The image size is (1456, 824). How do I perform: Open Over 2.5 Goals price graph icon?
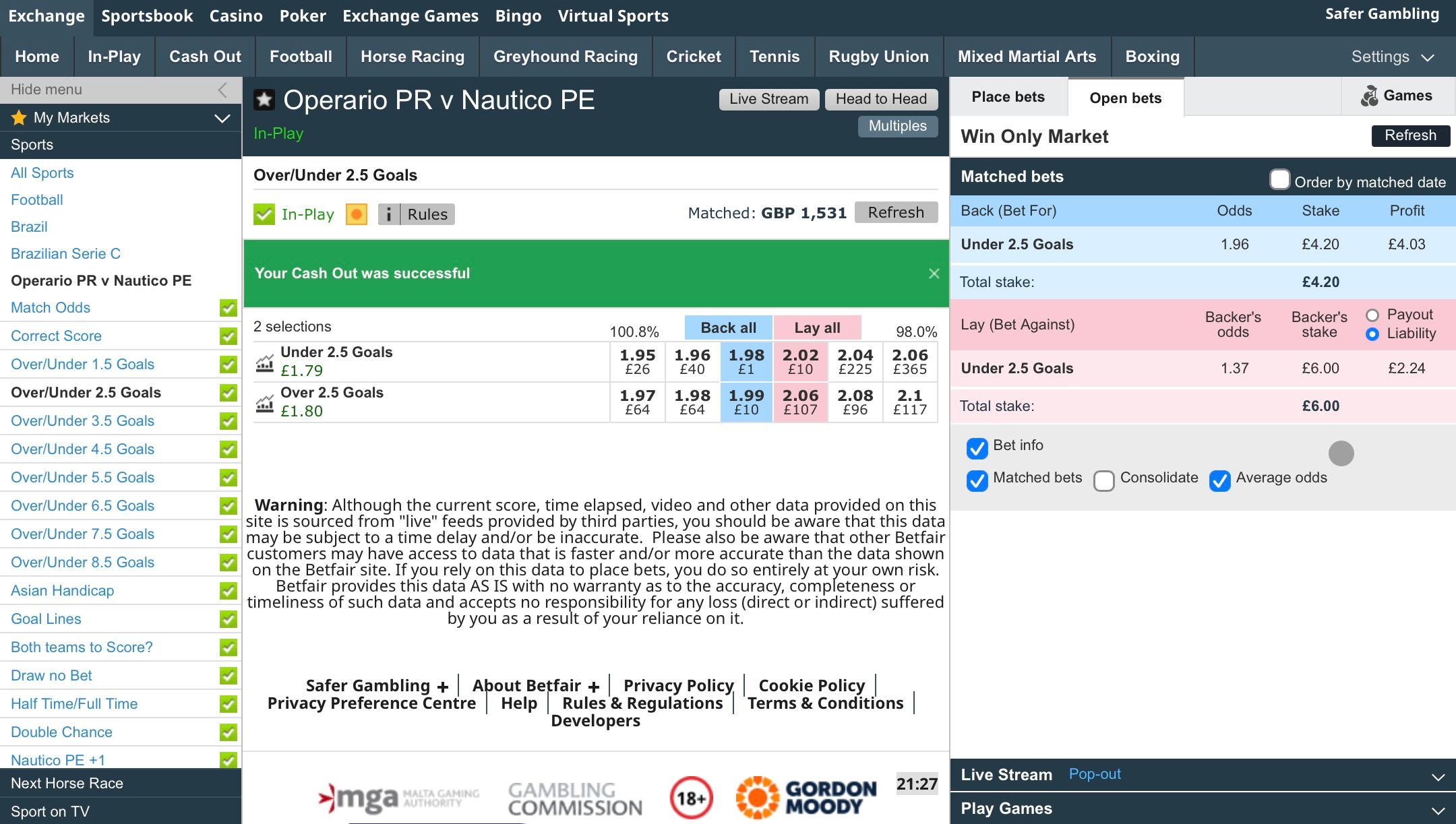point(264,404)
